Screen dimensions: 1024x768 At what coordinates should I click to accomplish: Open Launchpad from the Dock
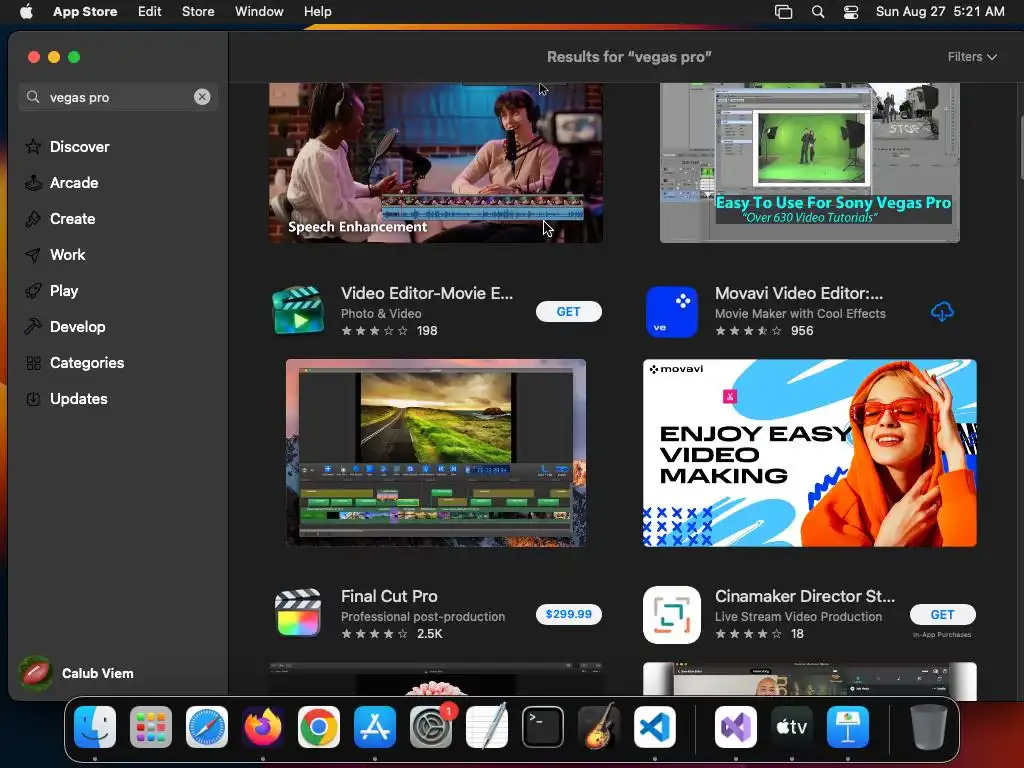[151, 727]
